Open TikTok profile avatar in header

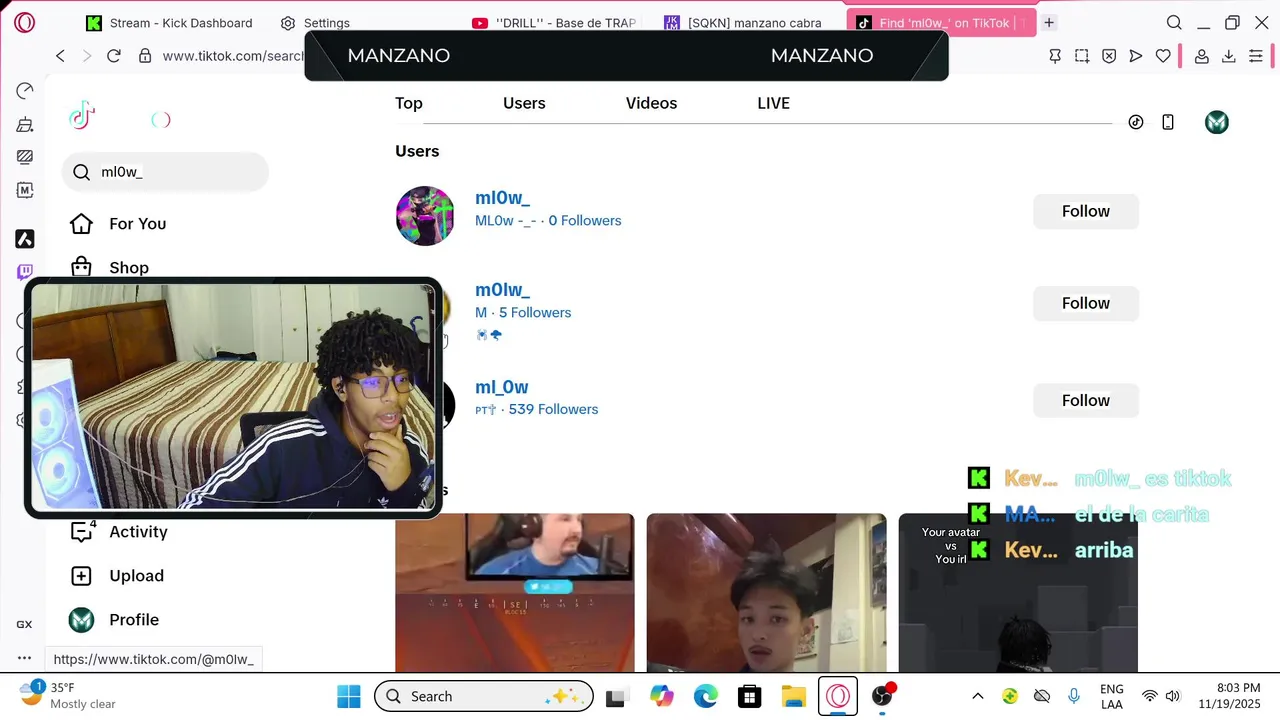coord(1217,122)
